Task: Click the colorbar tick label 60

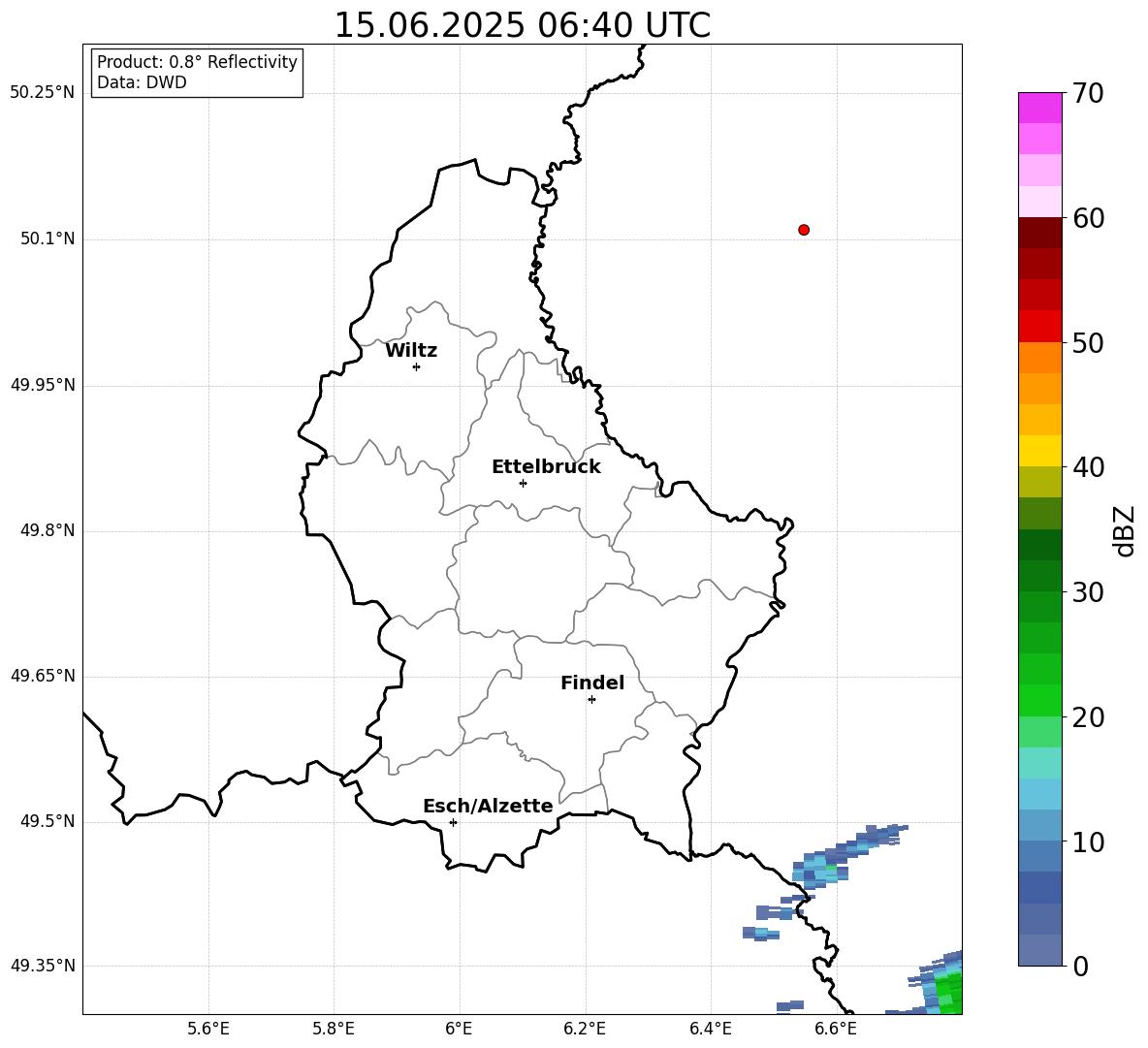Action: click(x=1088, y=218)
